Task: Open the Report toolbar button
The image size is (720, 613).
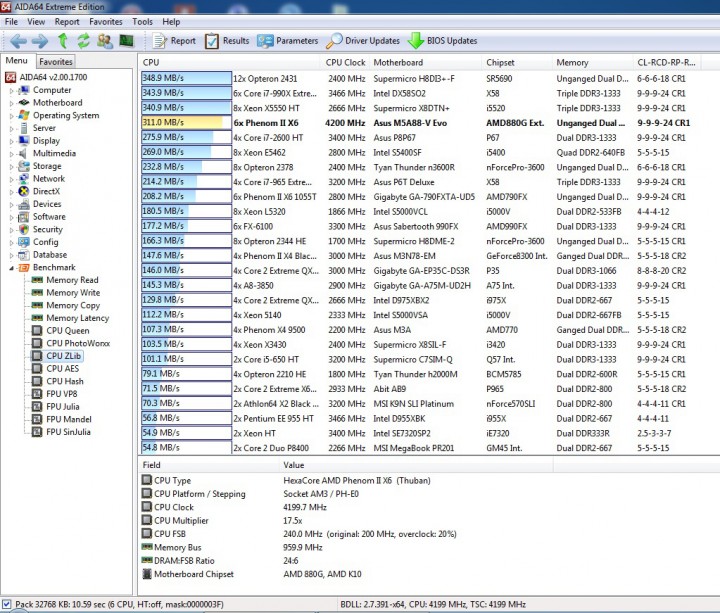Action: pyautogui.click(x=174, y=41)
